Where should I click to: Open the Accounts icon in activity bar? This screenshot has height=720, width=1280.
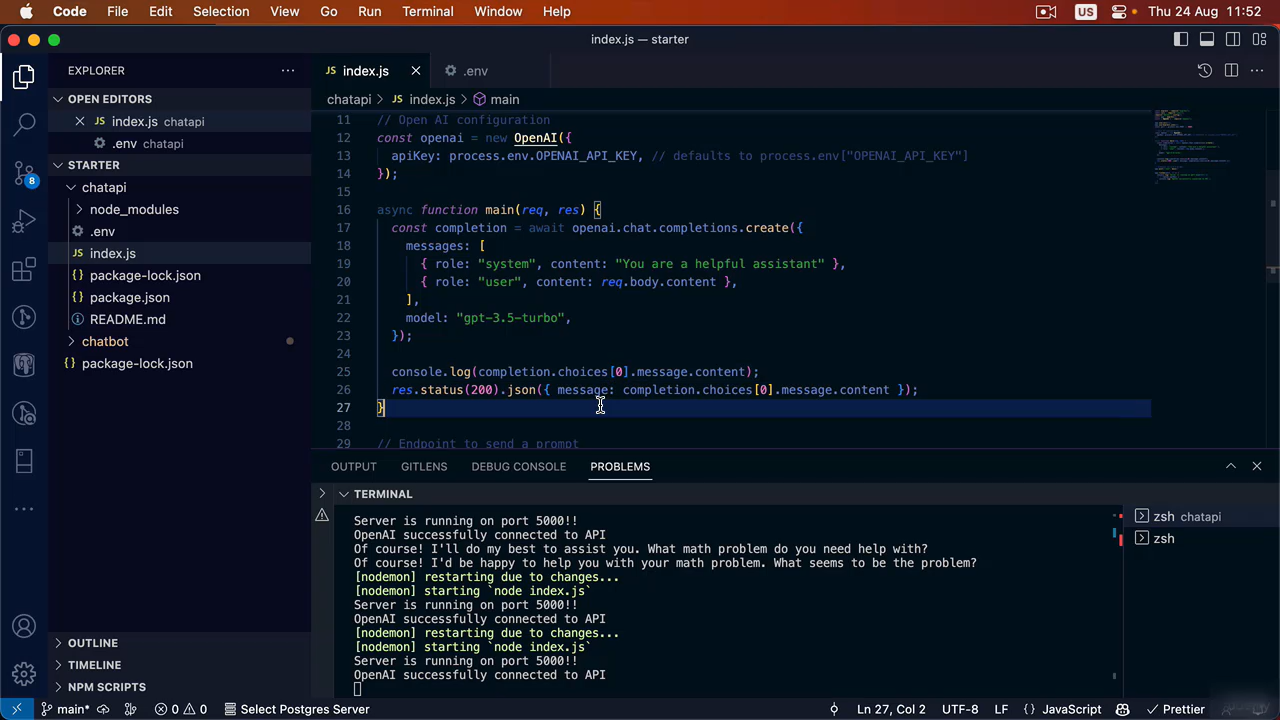24,627
